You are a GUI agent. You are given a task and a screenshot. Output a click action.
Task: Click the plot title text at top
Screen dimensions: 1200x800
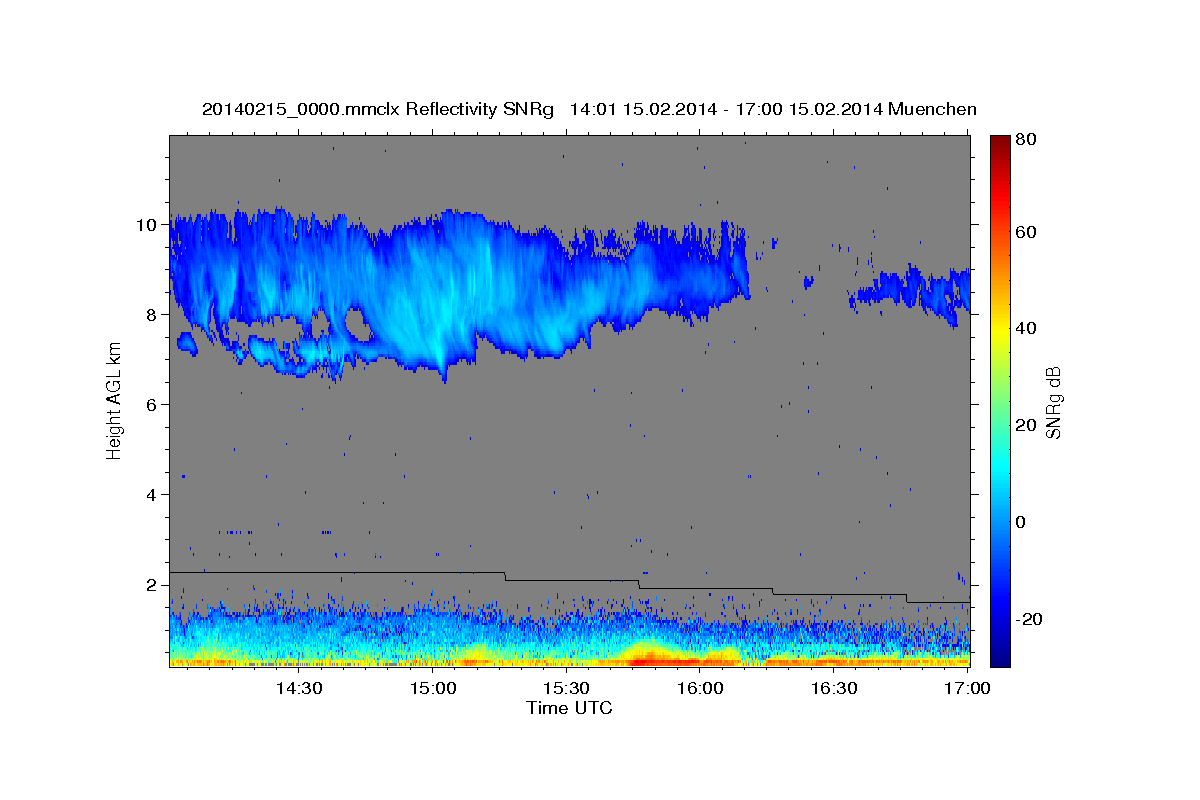coord(589,108)
